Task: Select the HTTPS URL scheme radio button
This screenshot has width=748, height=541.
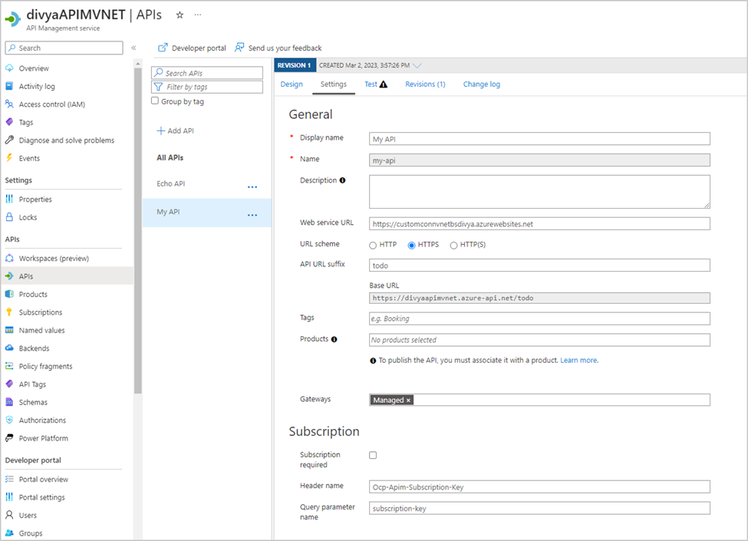Action: 412,245
